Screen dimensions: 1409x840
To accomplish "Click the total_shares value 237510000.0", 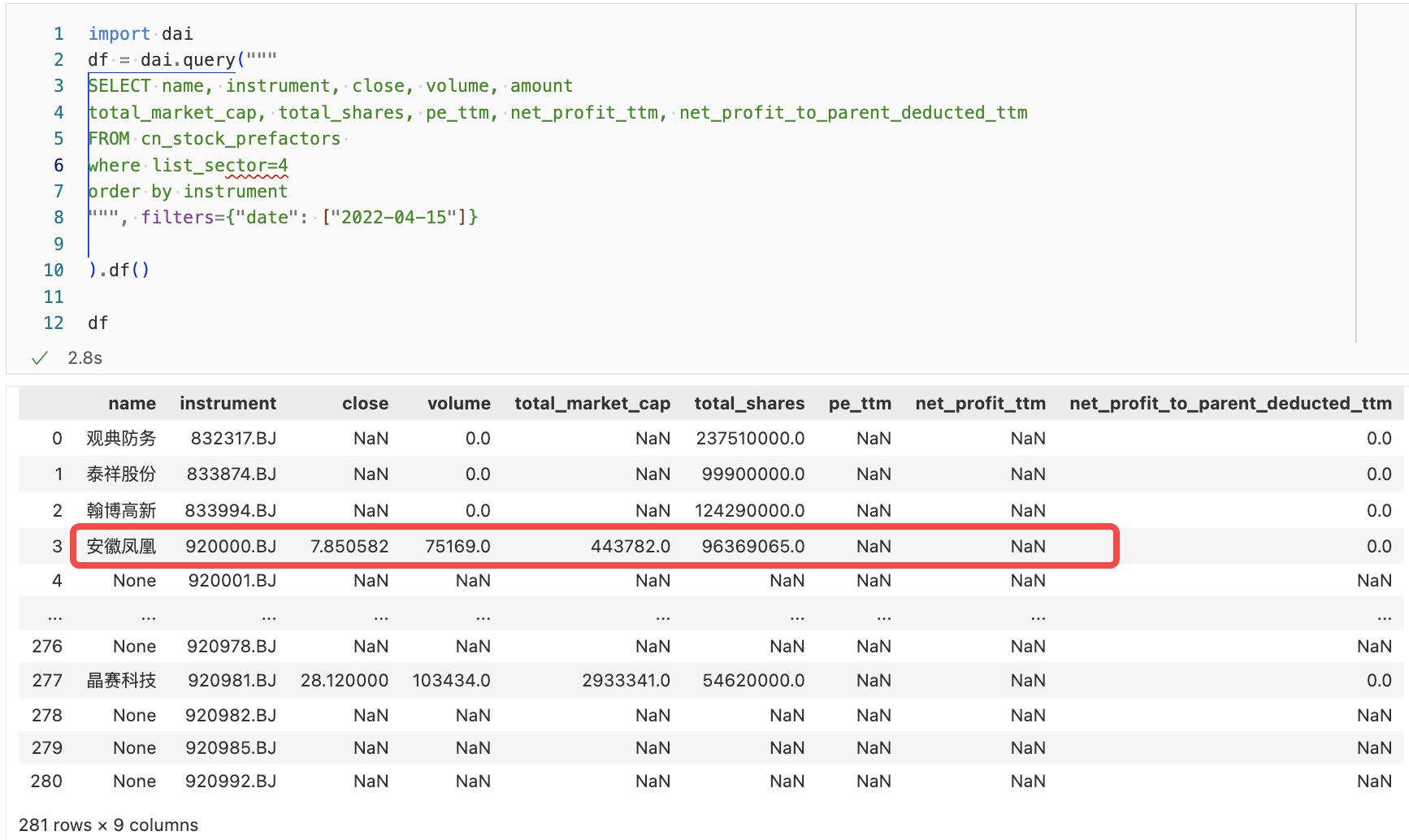I will point(749,439).
